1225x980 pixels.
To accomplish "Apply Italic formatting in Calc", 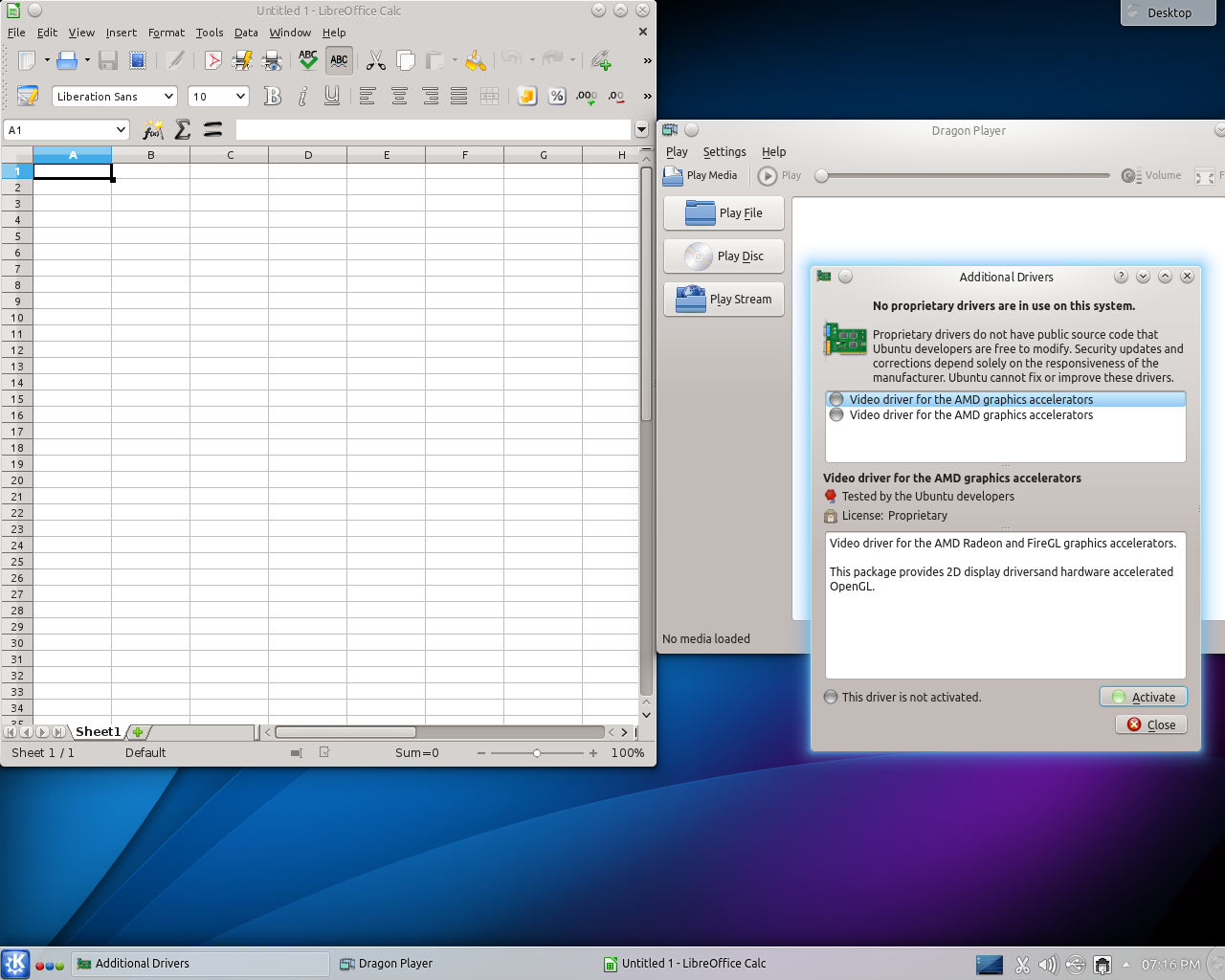I will point(302,96).
